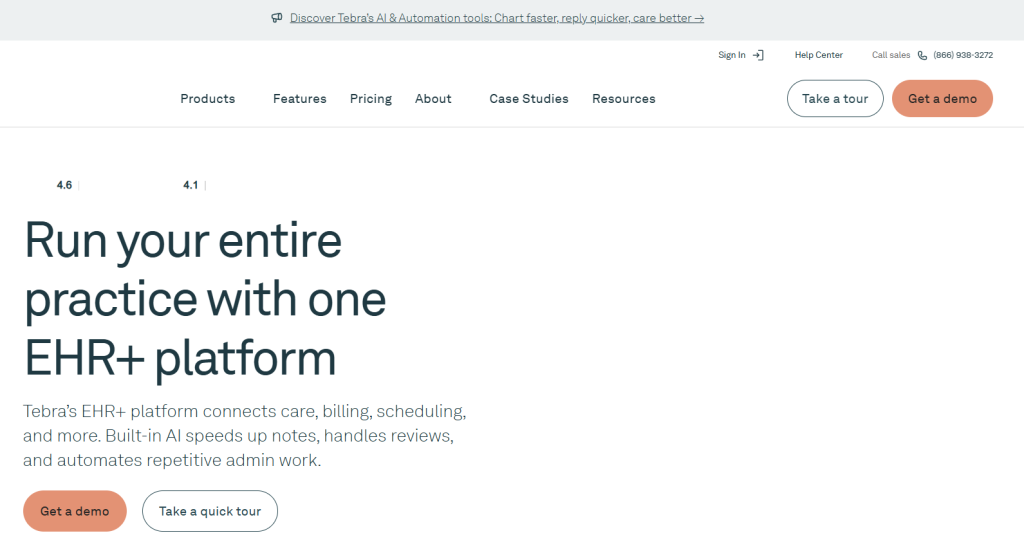The width and height of the screenshot is (1024, 540).
Task: Open the Resources menu
Action: pyautogui.click(x=624, y=99)
